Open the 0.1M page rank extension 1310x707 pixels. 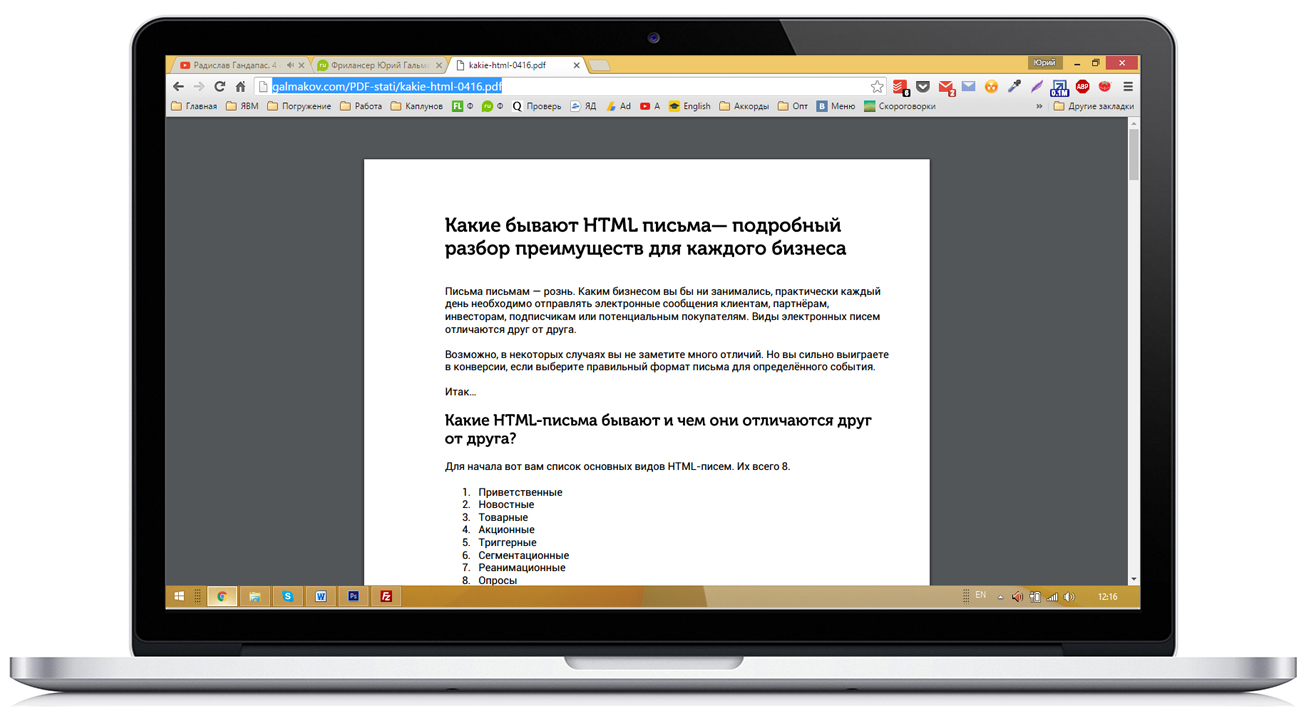coord(1059,88)
